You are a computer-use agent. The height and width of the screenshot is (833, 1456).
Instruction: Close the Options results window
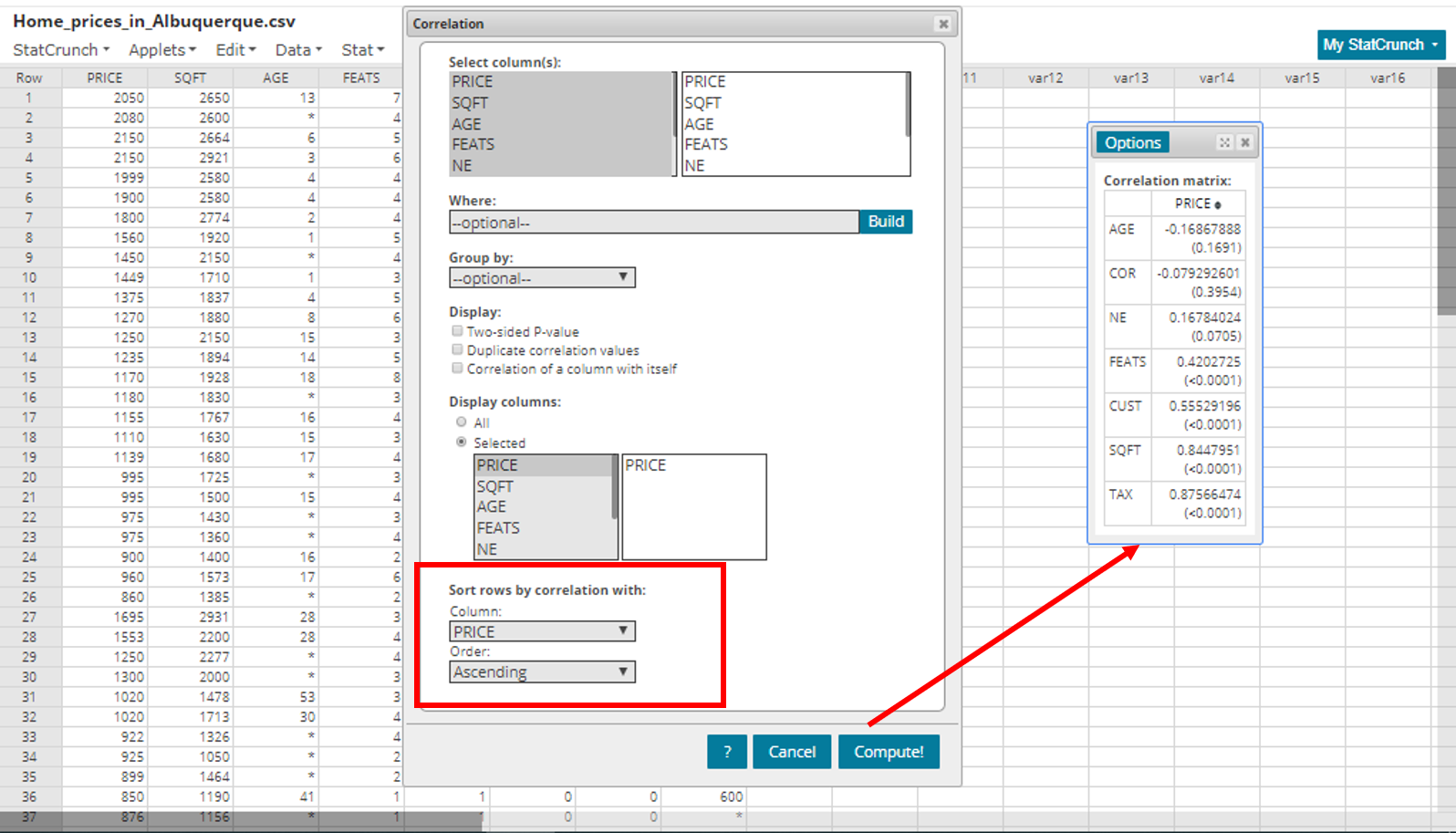click(x=1245, y=142)
